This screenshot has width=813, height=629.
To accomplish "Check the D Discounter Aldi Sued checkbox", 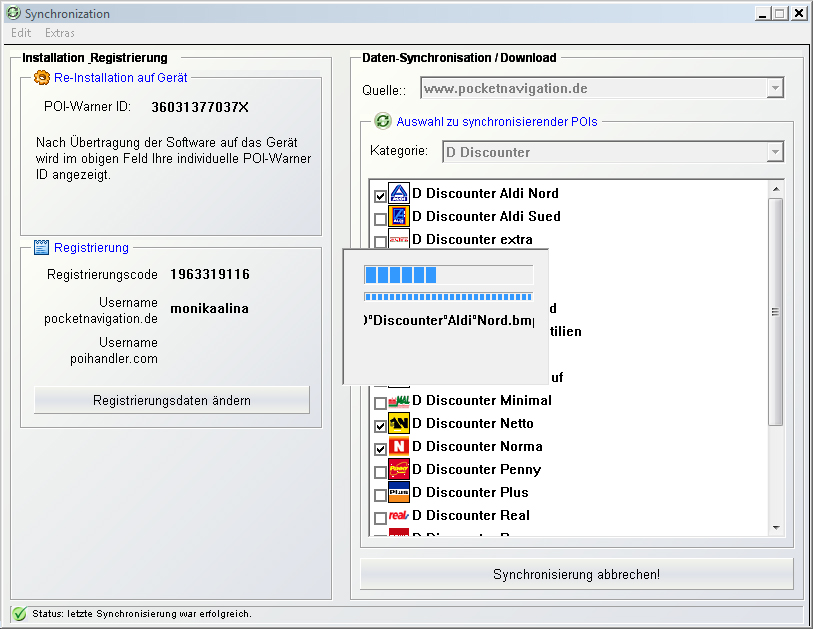I will pos(380,219).
